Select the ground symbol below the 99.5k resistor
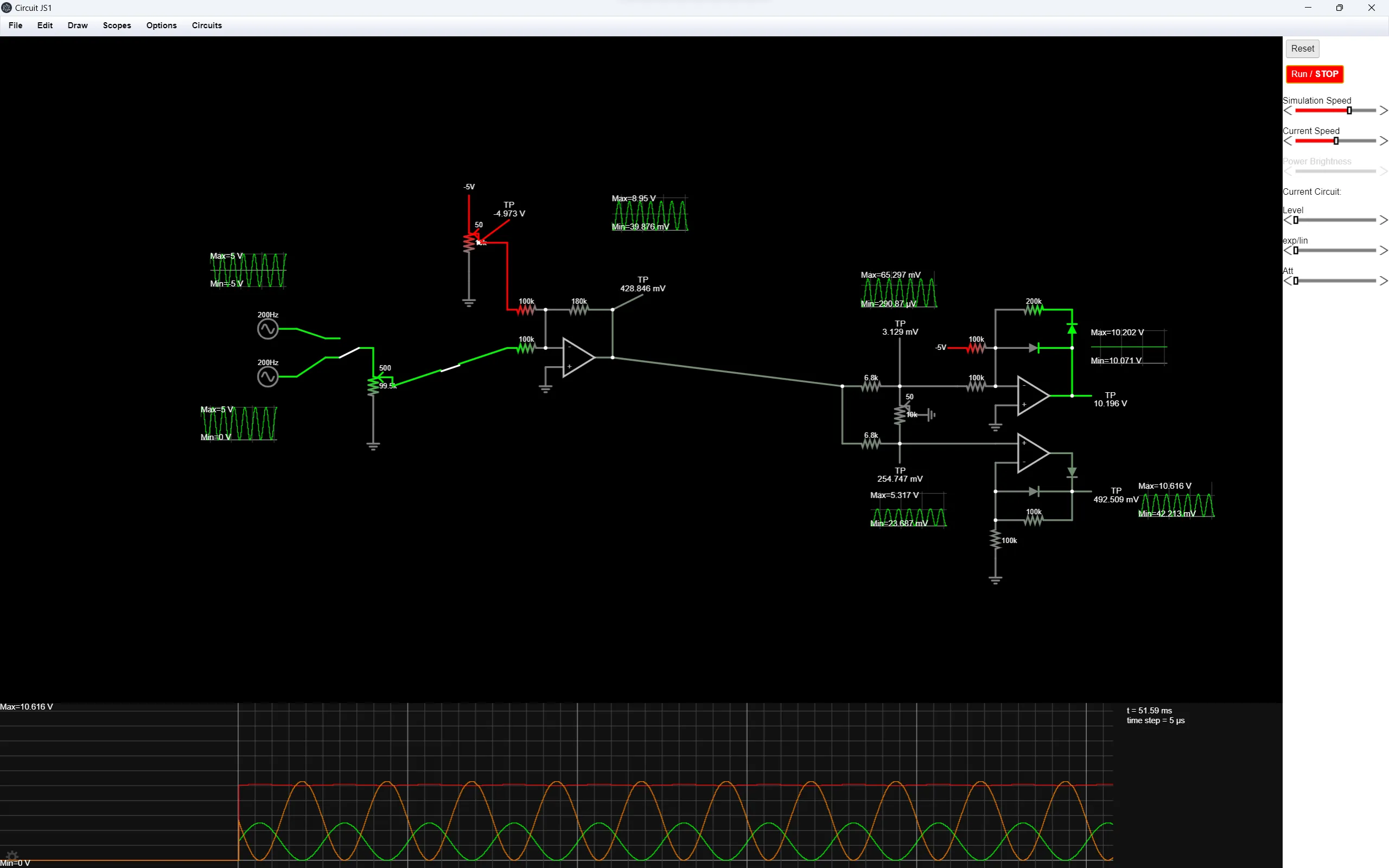This screenshot has width=1389, height=868. (374, 445)
